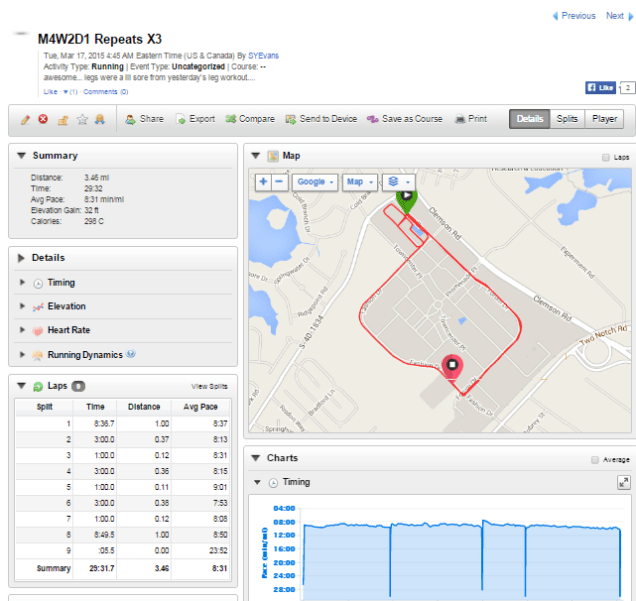Click the red finish marker on map

tap(452, 368)
